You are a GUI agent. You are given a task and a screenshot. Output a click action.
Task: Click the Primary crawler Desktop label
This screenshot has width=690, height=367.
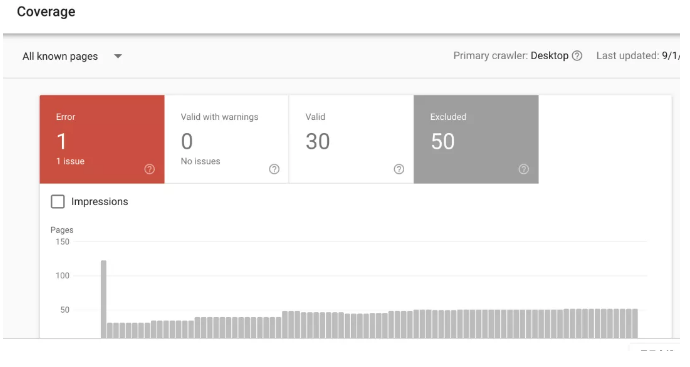point(511,56)
